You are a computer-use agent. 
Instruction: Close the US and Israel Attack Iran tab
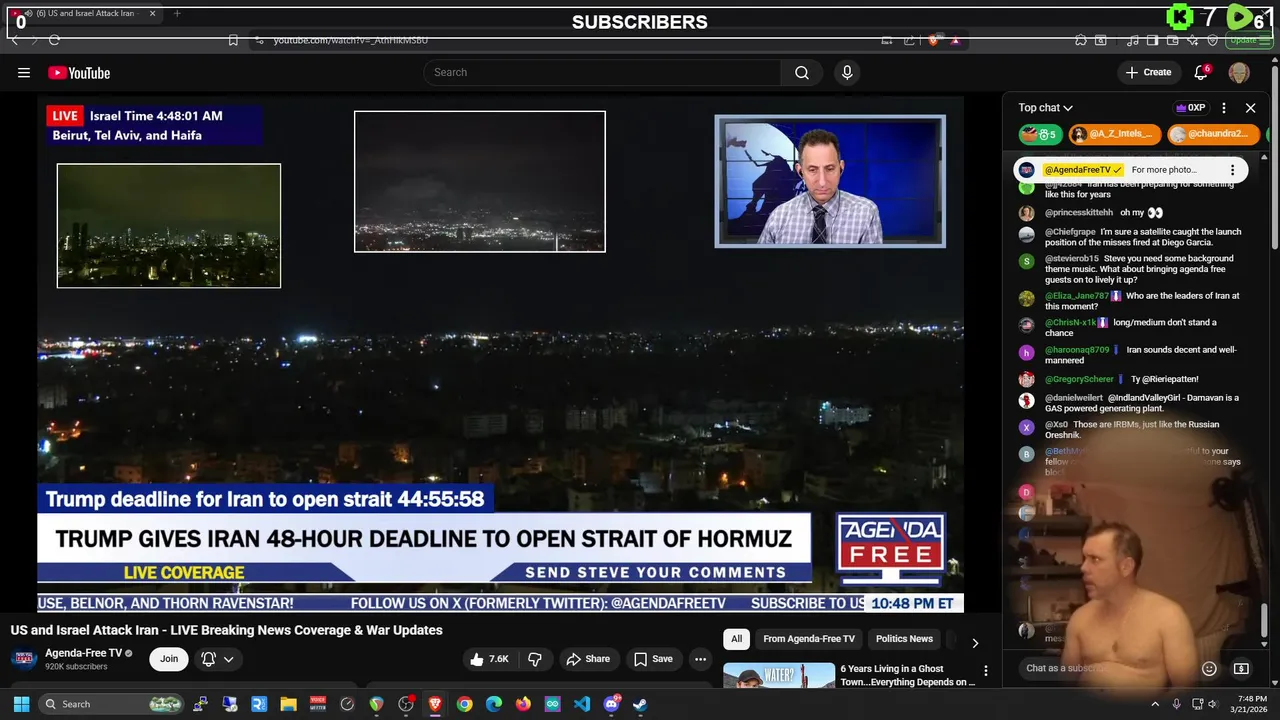(153, 14)
